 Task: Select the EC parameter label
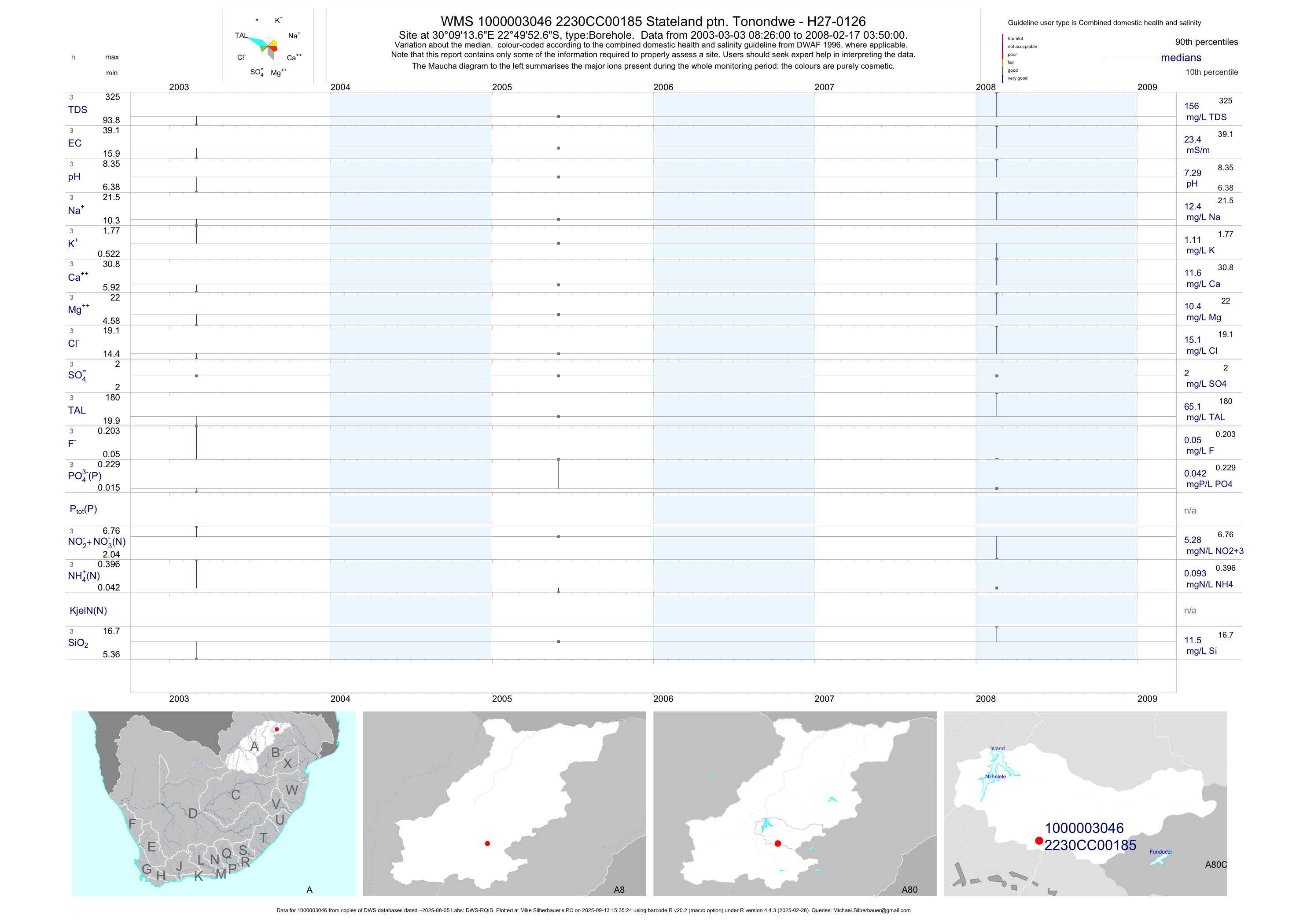pos(74,143)
